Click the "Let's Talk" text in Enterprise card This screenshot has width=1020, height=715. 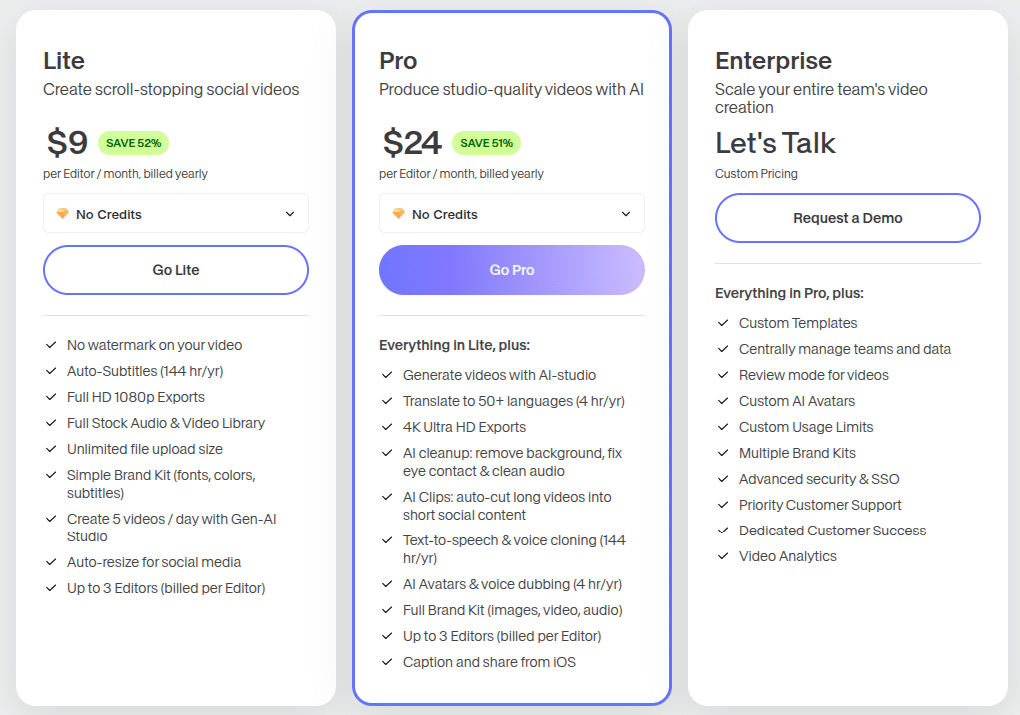click(x=775, y=143)
